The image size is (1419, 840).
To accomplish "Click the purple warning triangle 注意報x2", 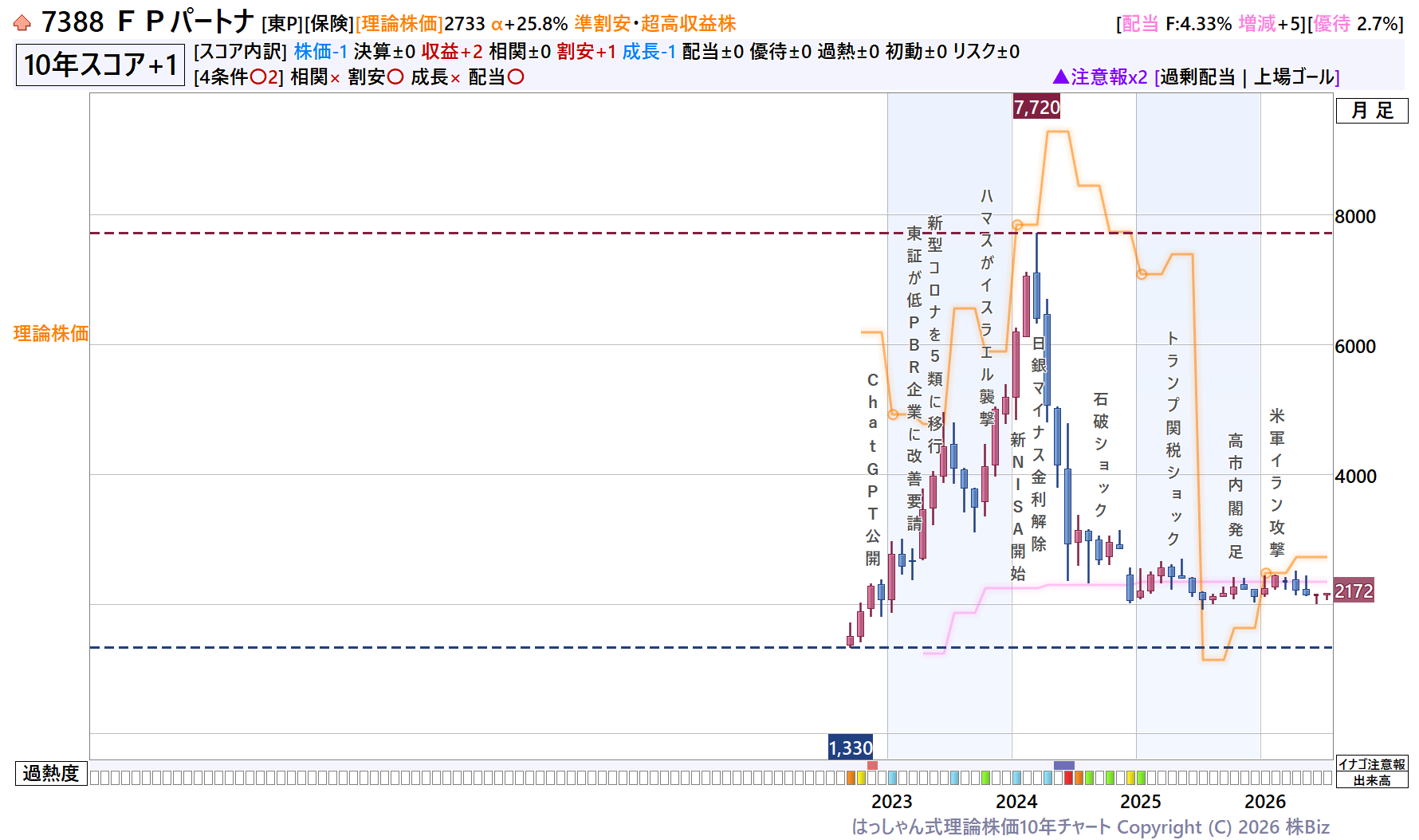I will click(x=1060, y=77).
